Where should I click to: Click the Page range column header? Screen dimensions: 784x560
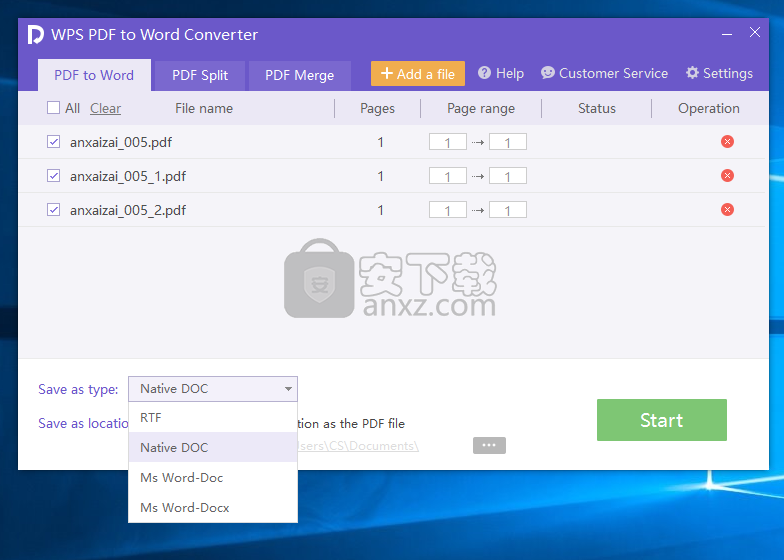click(481, 108)
